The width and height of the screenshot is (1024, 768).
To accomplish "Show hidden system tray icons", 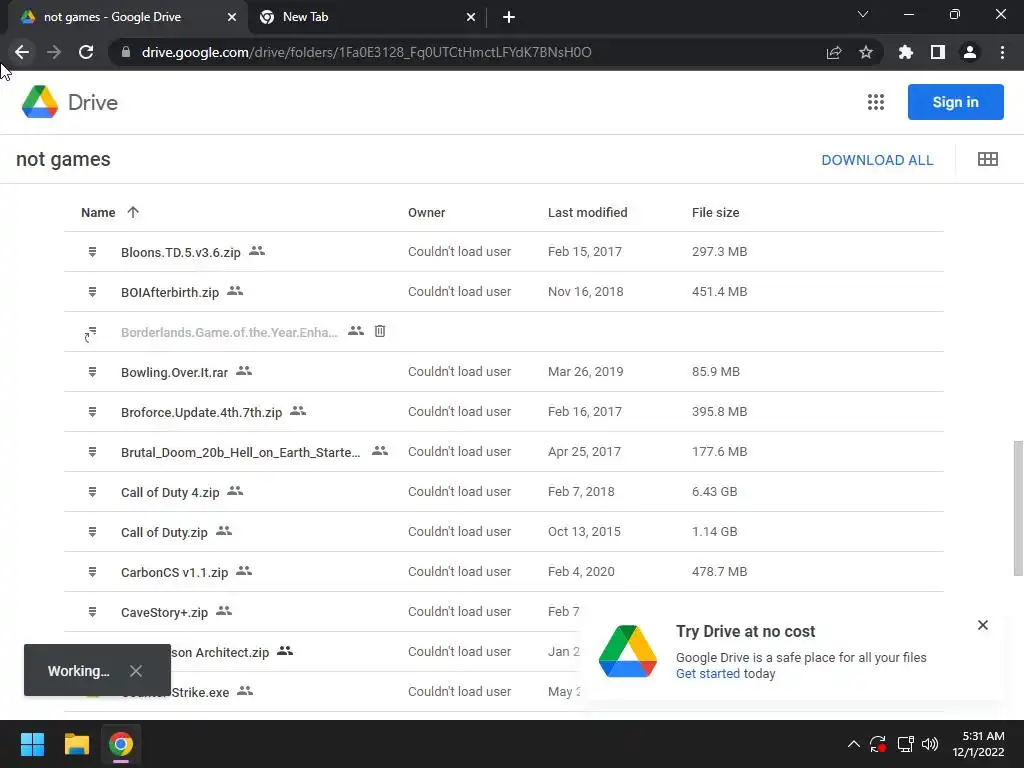I will [853, 744].
